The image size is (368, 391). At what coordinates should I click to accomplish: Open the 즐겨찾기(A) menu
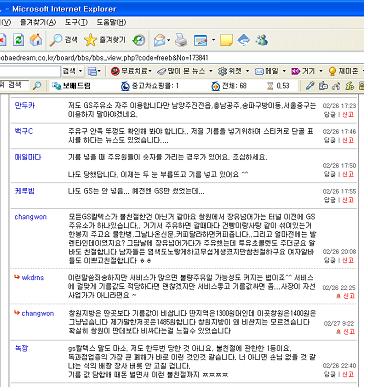click(x=38, y=22)
